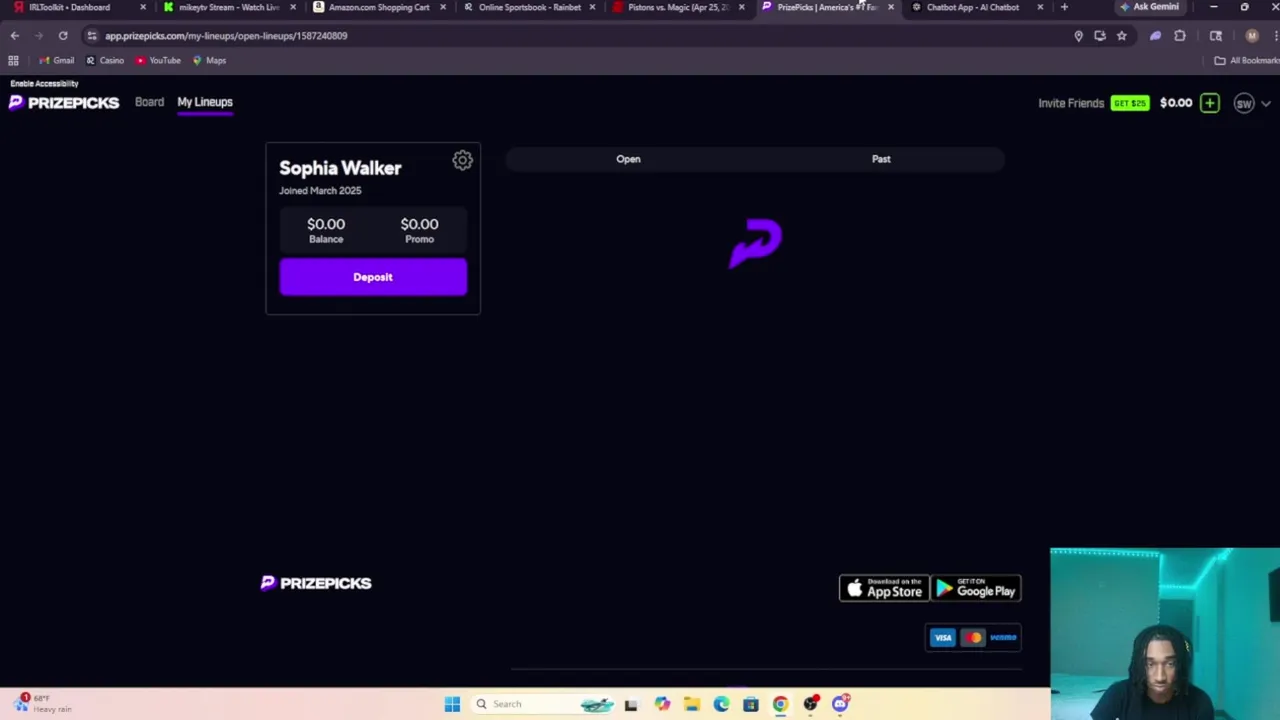Reload the page
This screenshot has width=1280, height=720.
click(x=63, y=36)
